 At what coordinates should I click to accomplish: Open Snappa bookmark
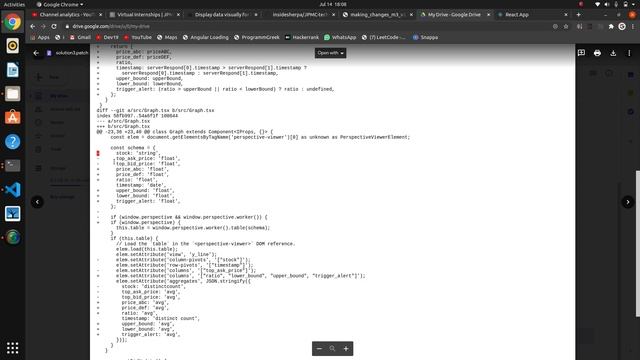coord(425,37)
